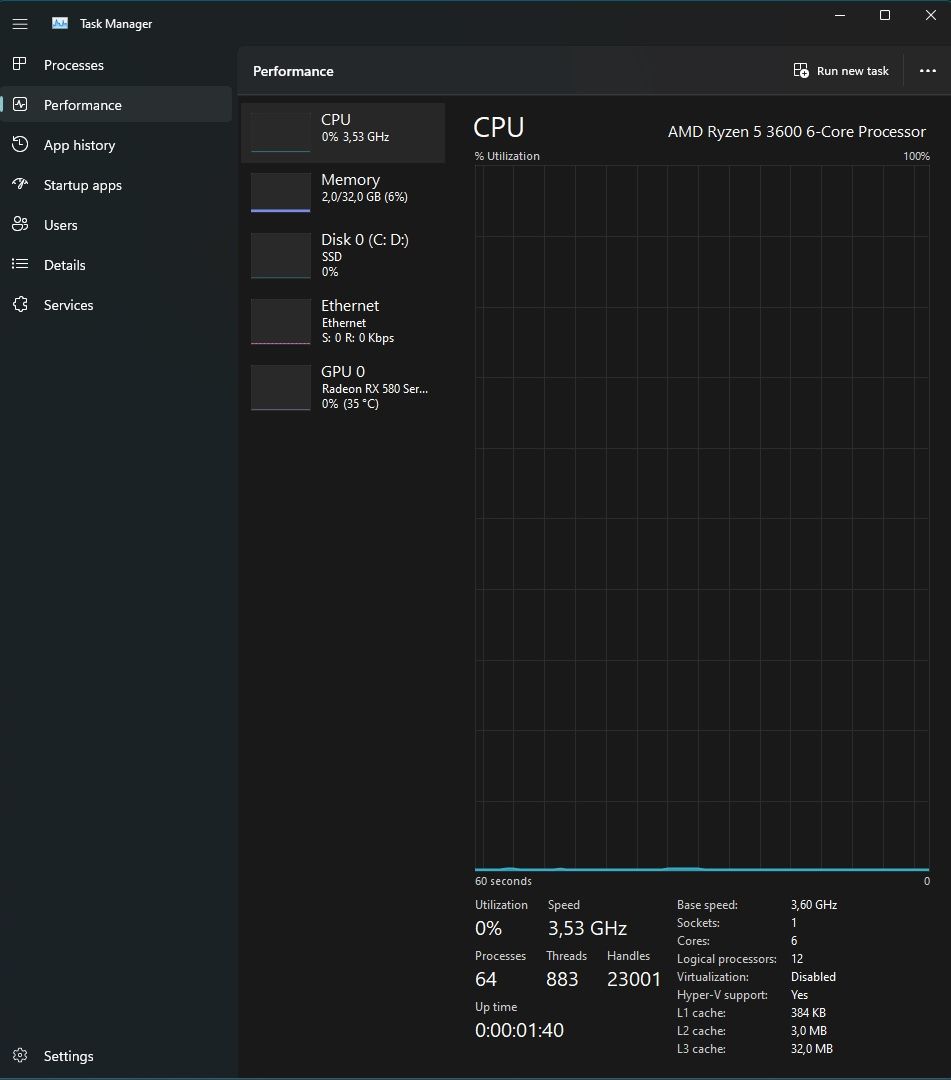Click the 60 seconds axis label

pyautogui.click(x=503, y=881)
